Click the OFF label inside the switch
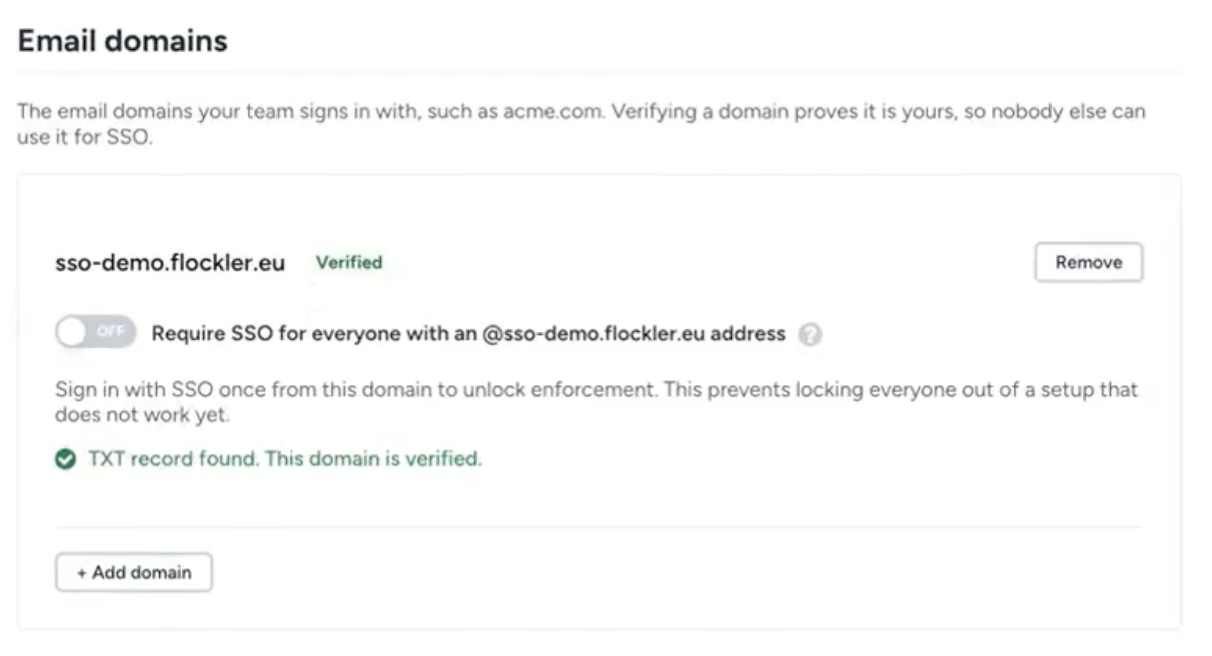1212x656 pixels. click(110, 333)
